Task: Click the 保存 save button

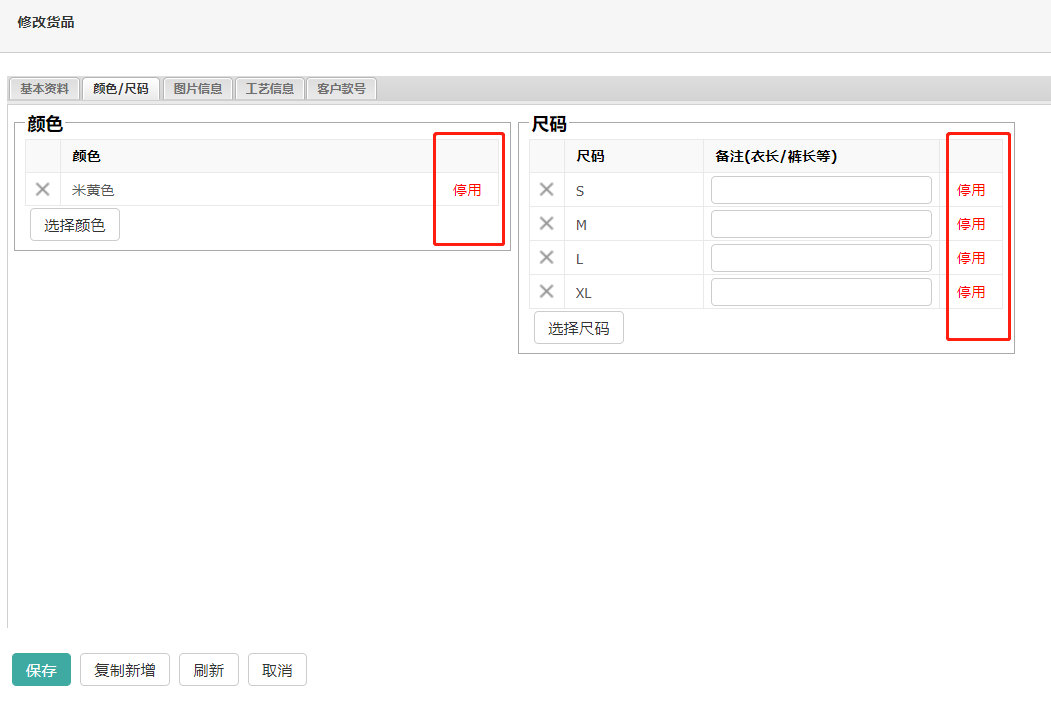Action: coord(41,670)
